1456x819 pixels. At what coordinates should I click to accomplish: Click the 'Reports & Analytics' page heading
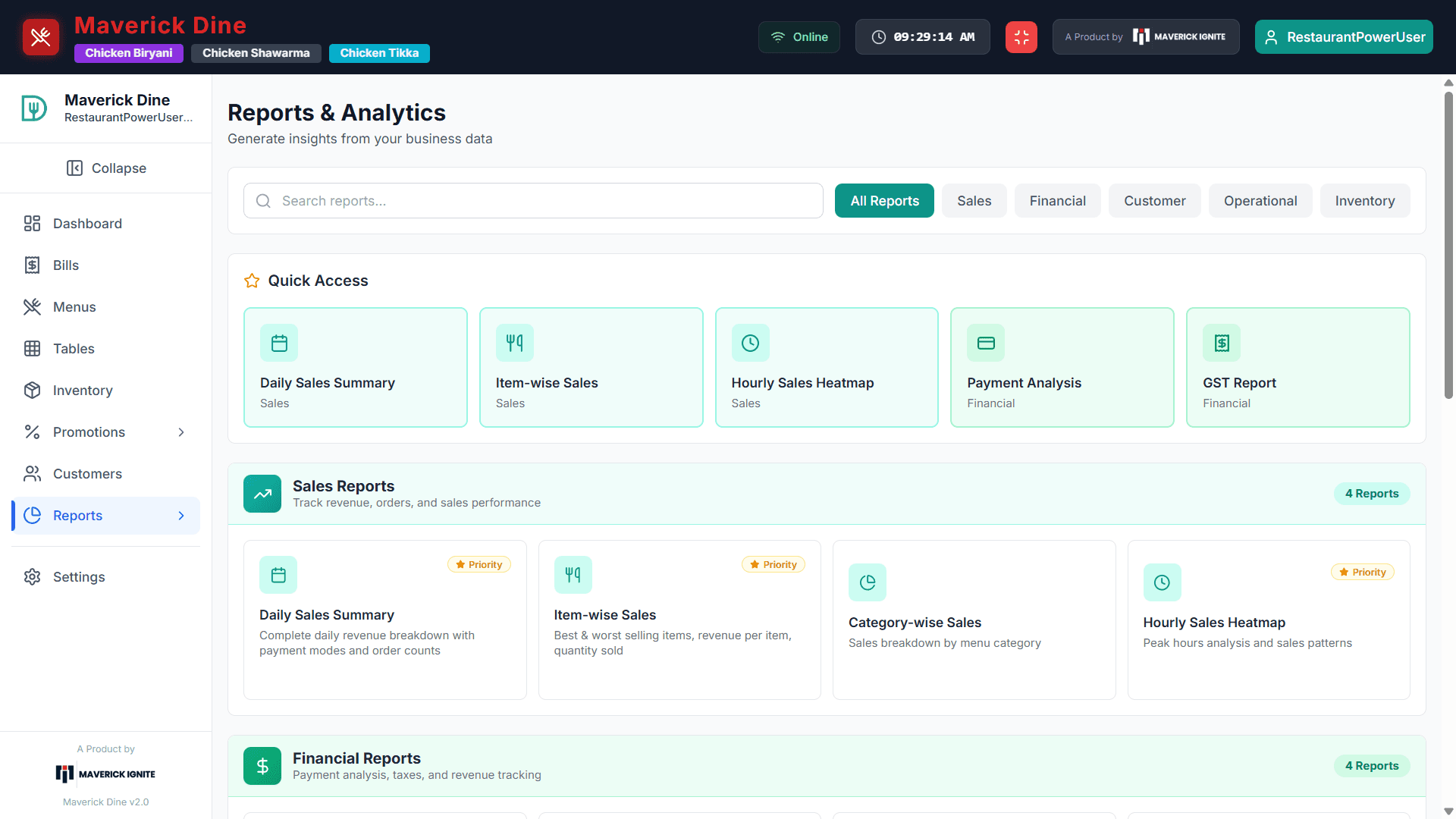coord(337,112)
